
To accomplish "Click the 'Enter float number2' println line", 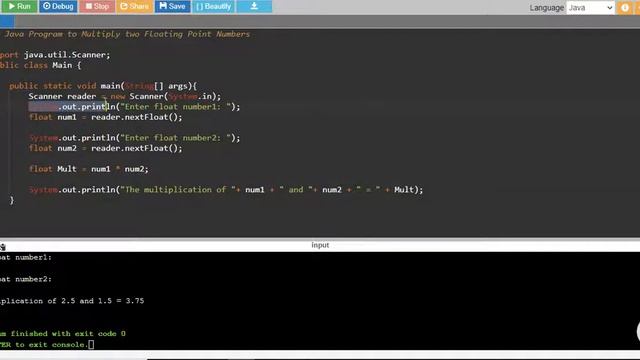I will pyautogui.click(x=135, y=138).
